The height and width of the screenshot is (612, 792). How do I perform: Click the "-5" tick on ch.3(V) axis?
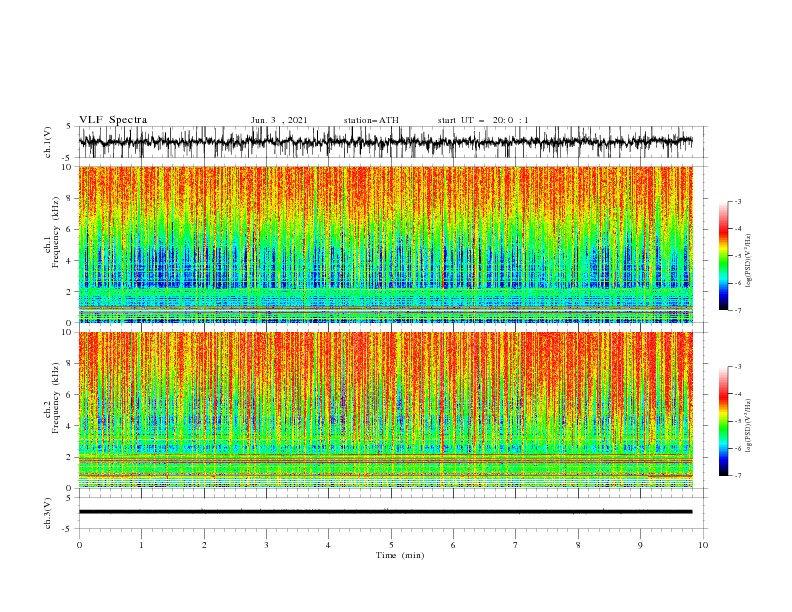(x=68, y=529)
